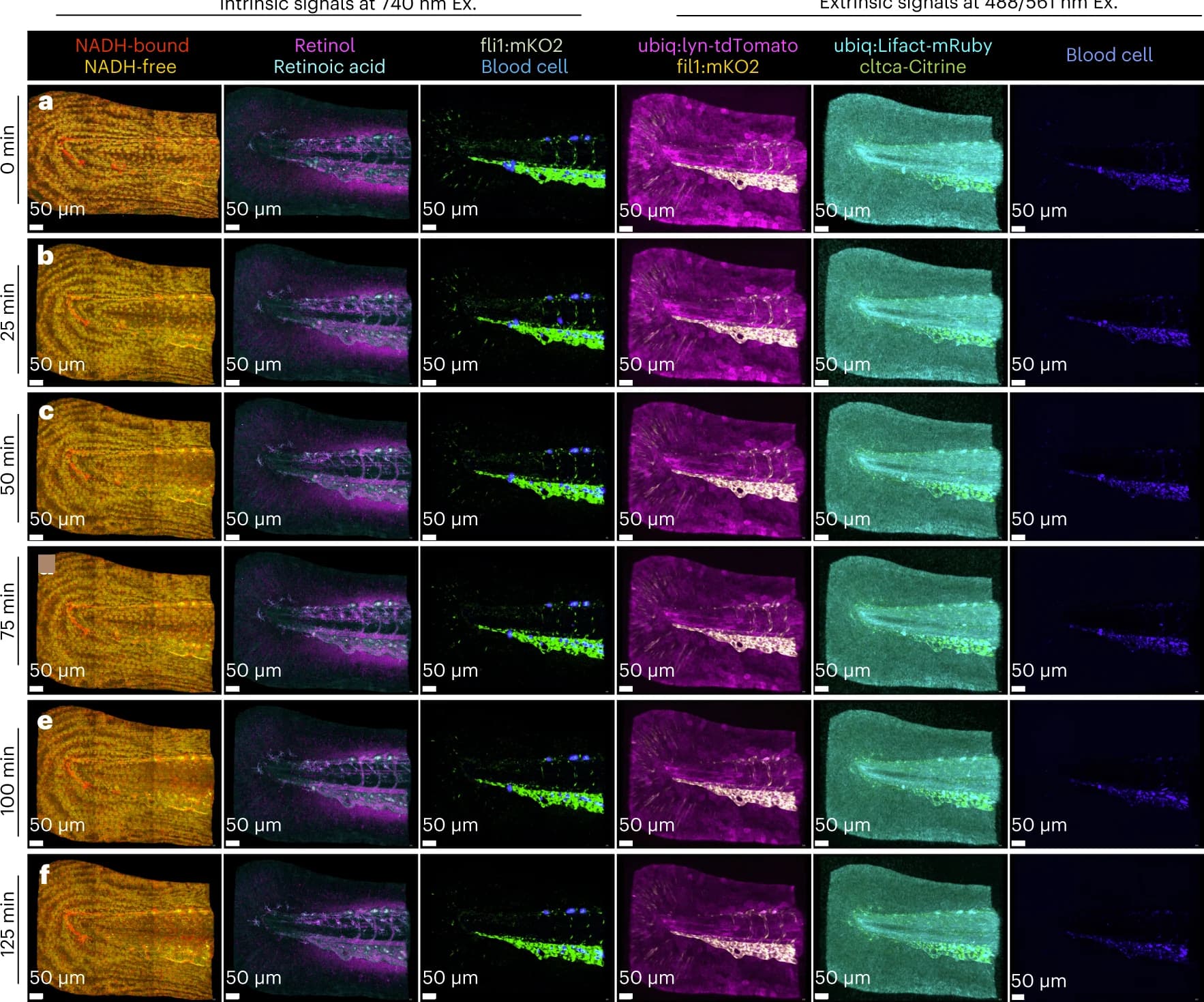Image resolution: width=1204 pixels, height=1002 pixels.
Task: Click the ubiq:Lifact-mRuby image at 100 min
Action: [910, 774]
